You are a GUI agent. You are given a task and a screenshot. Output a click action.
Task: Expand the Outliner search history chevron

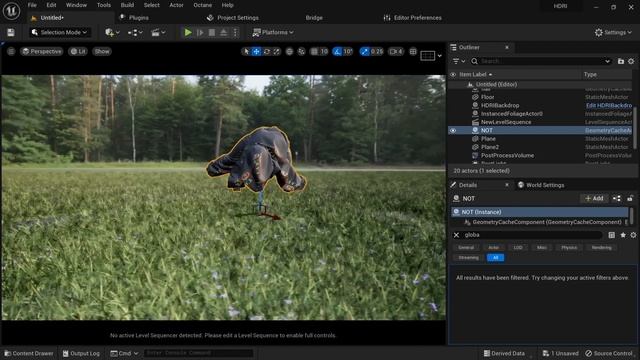point(607,61)
